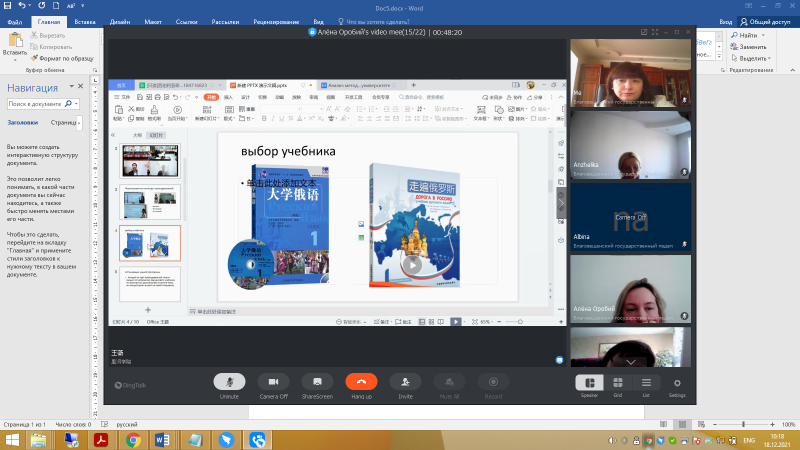Click Формат по образцу button
The height and width of the screenshot is (450, 800).
63,59
